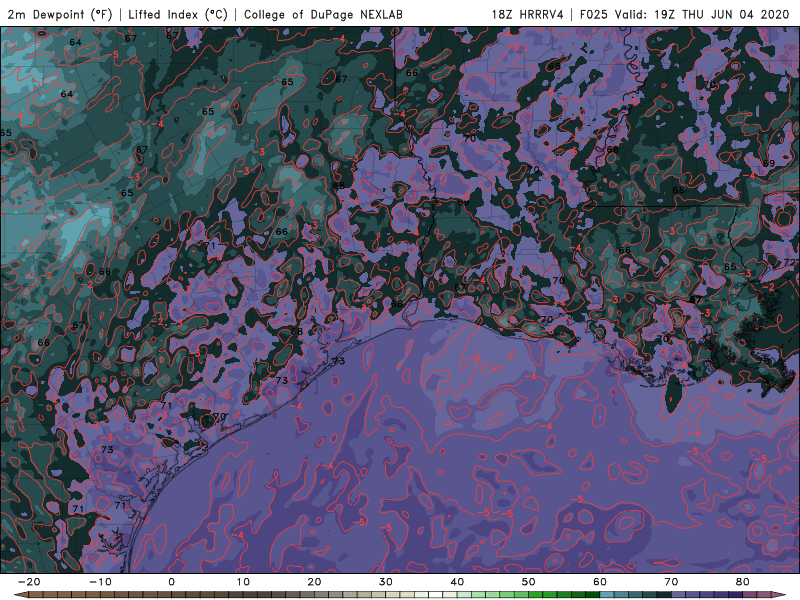The image size is (800, 600).
Task: Click the 20 label on the color scale
Action: click(x=314, y=582)
